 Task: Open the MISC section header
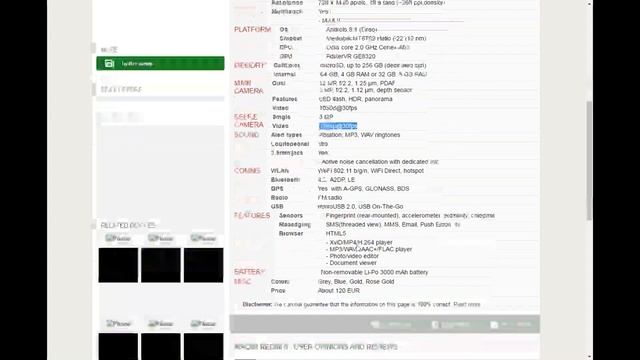(x=242, y=282)
